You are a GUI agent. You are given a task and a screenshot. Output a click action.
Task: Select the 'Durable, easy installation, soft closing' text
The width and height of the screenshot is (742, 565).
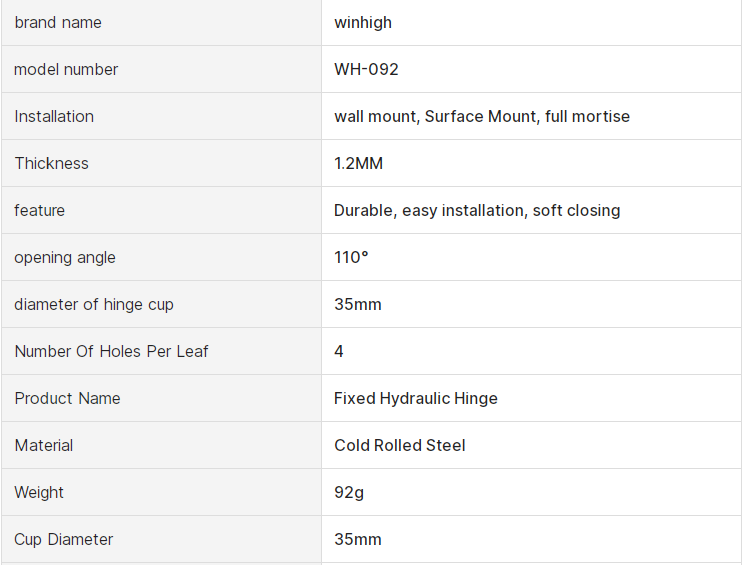(x=477, y=210)
